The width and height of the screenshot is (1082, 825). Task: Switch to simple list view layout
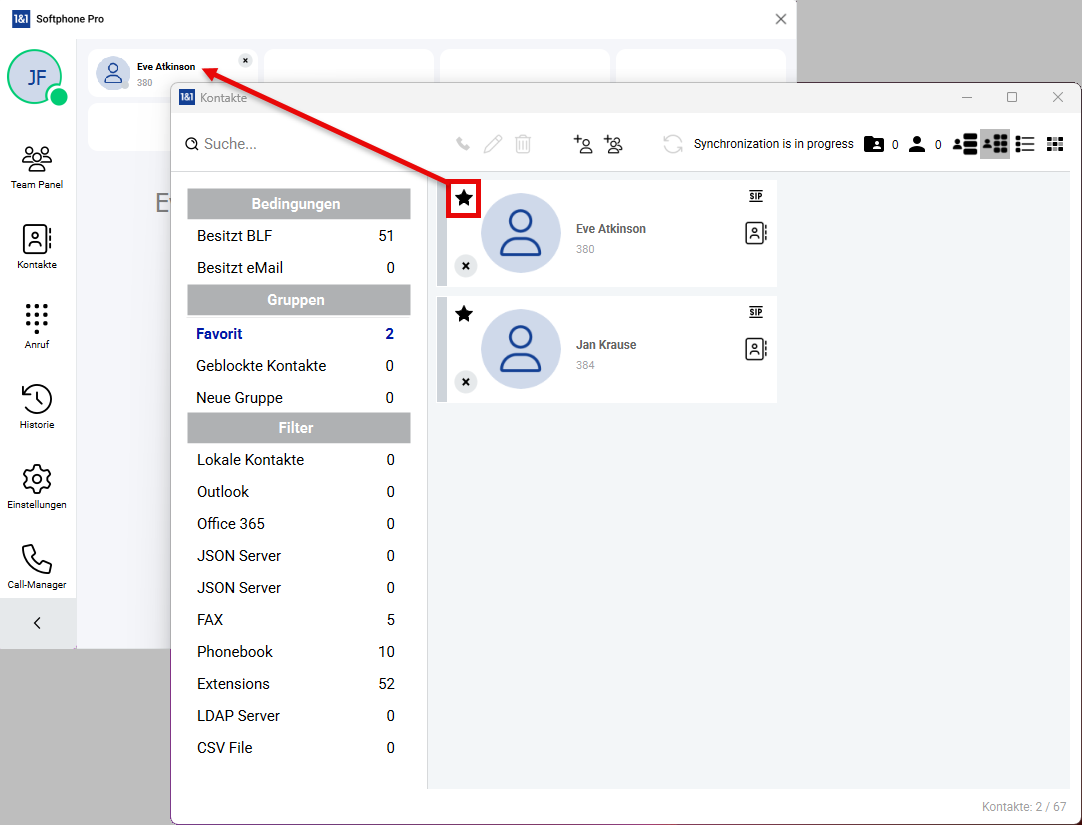1025,144
